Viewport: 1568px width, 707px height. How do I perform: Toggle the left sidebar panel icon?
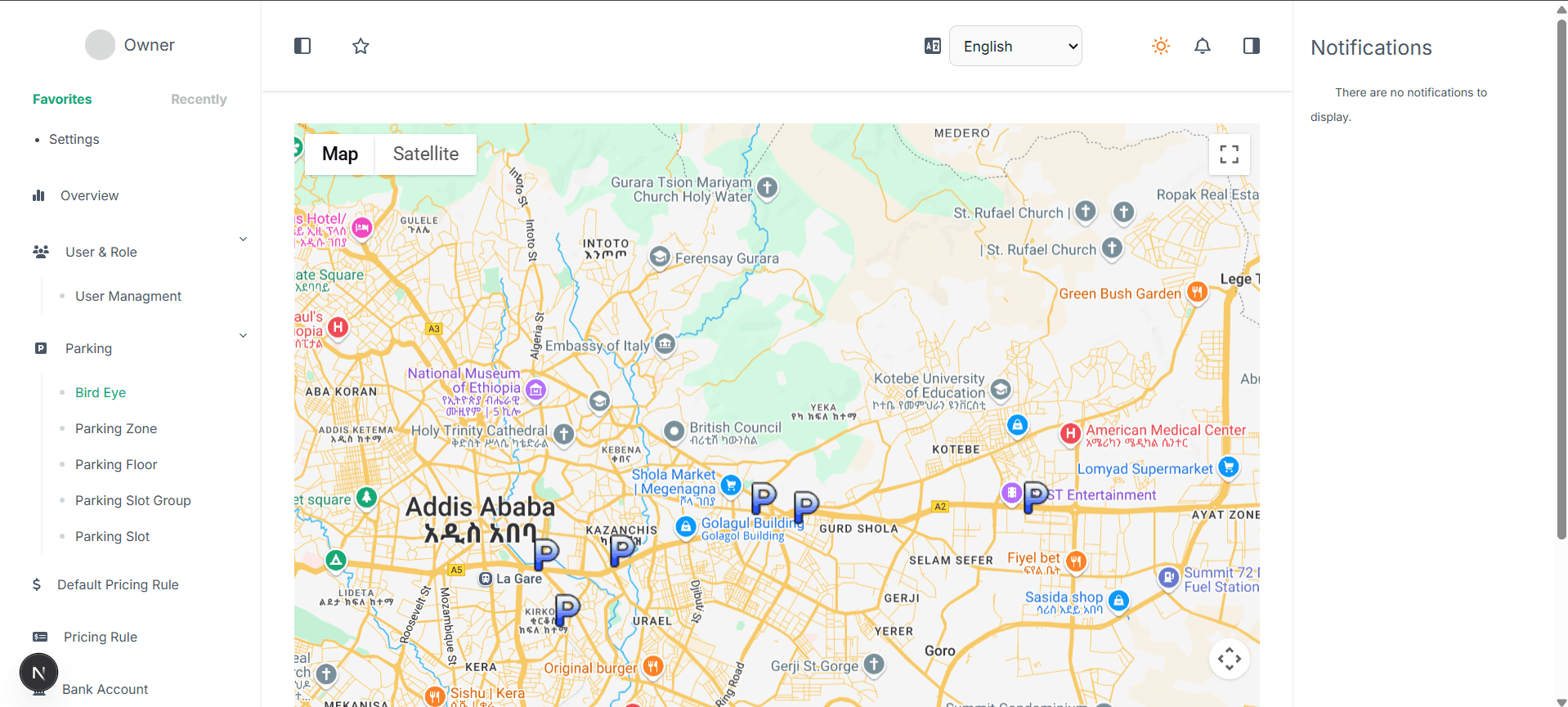(302, 46)
